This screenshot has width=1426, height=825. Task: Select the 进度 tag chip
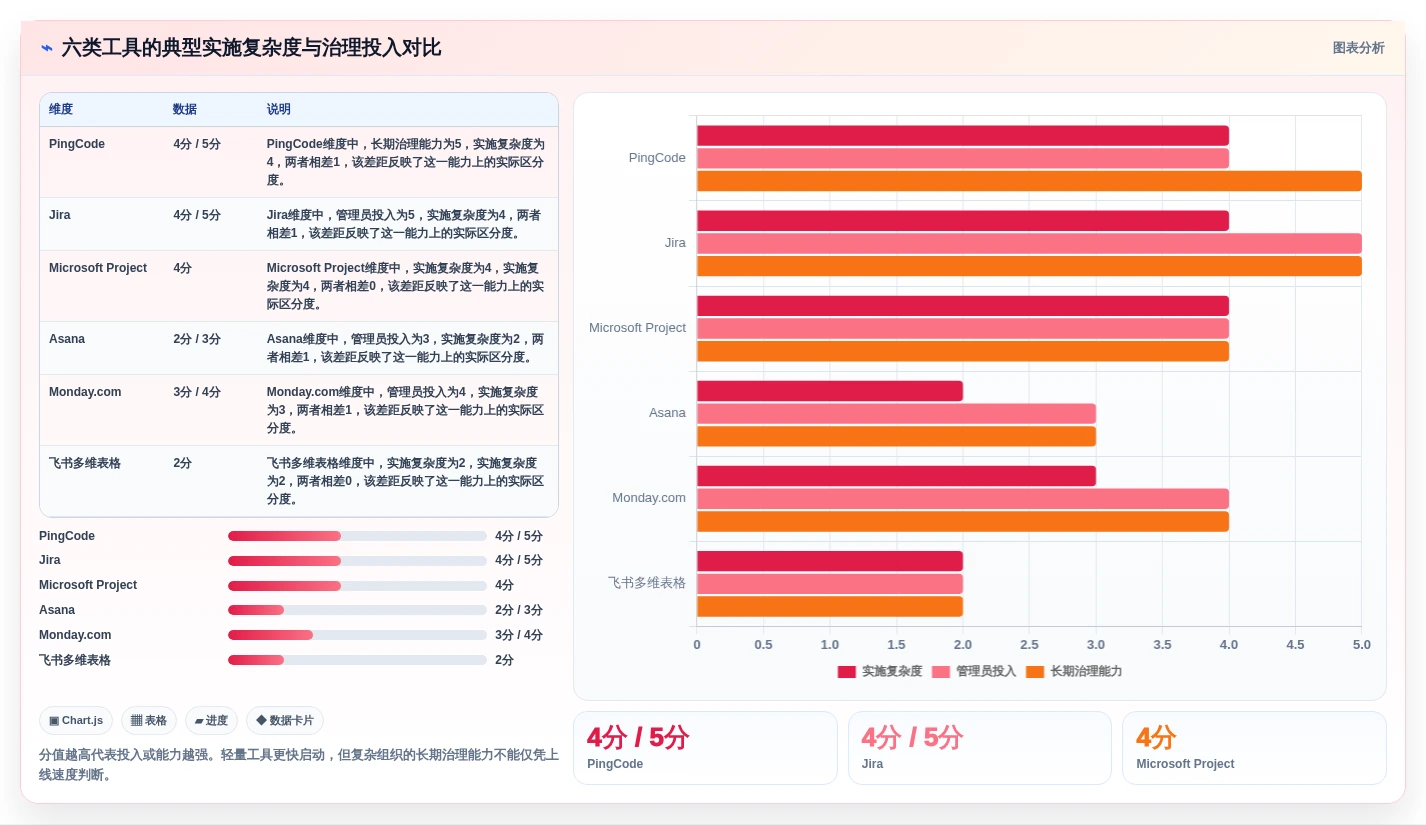click(211, 720)
